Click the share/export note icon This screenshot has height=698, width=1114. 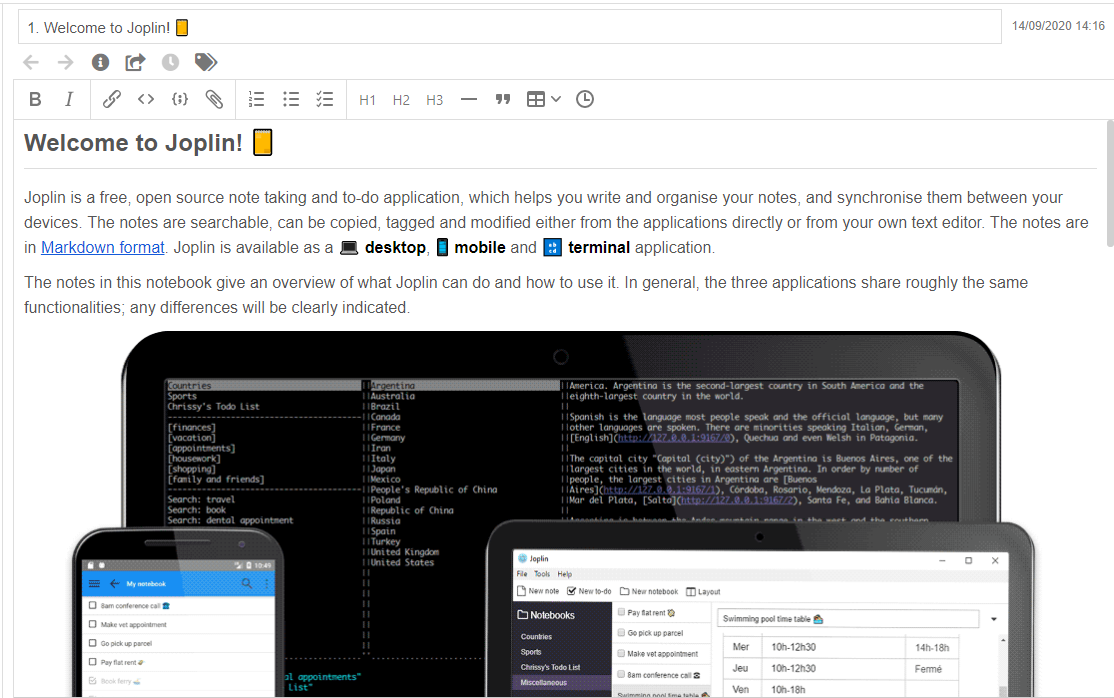[x=135, y=63]
